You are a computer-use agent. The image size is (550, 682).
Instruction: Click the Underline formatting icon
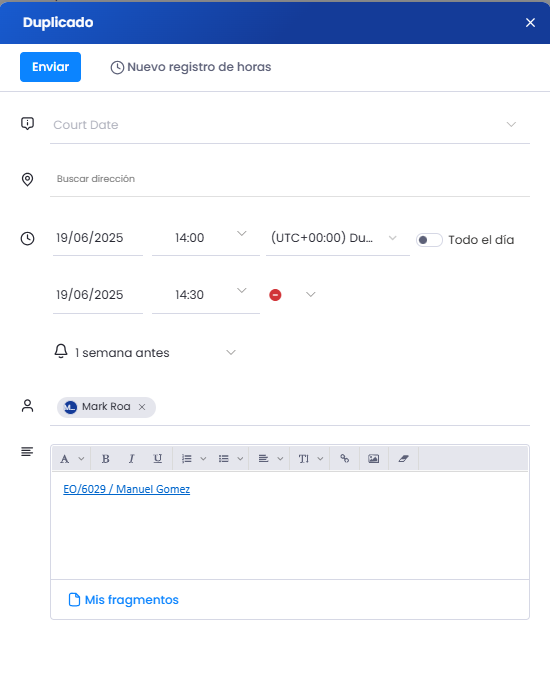157,458
